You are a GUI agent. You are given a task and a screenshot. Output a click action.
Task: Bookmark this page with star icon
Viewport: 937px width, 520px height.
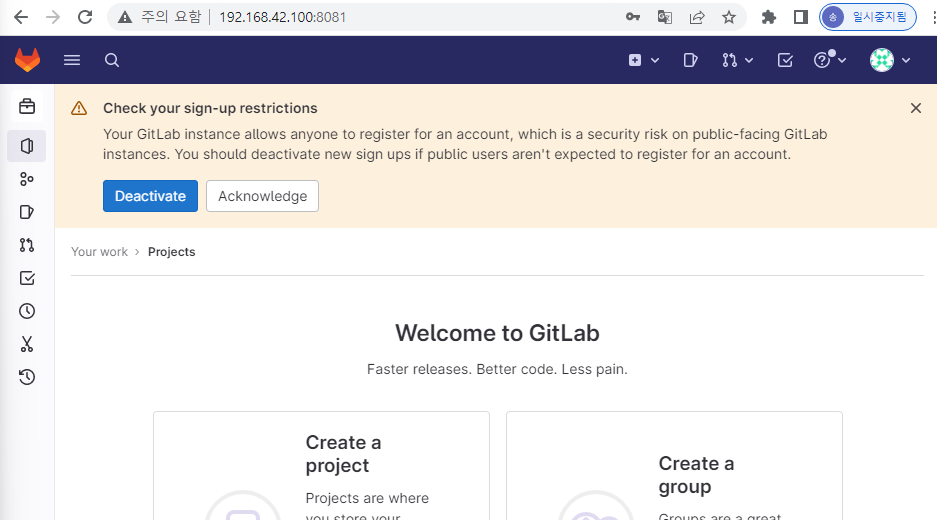[728, 17]
